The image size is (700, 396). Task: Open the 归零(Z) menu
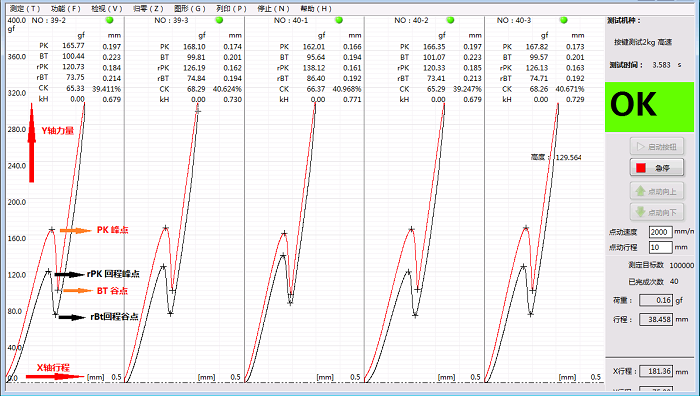tap(148, 8)
